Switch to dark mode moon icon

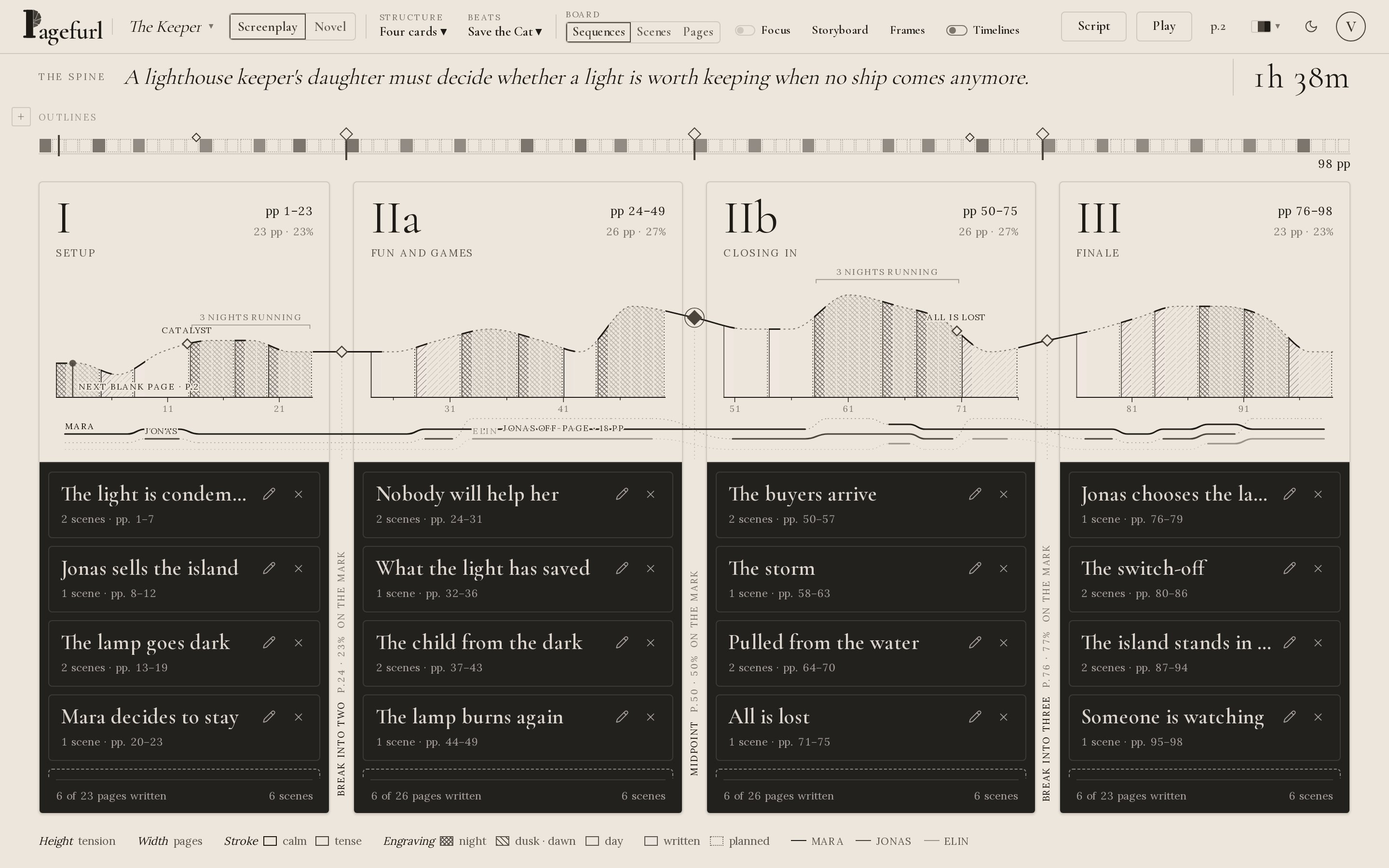1311,27
